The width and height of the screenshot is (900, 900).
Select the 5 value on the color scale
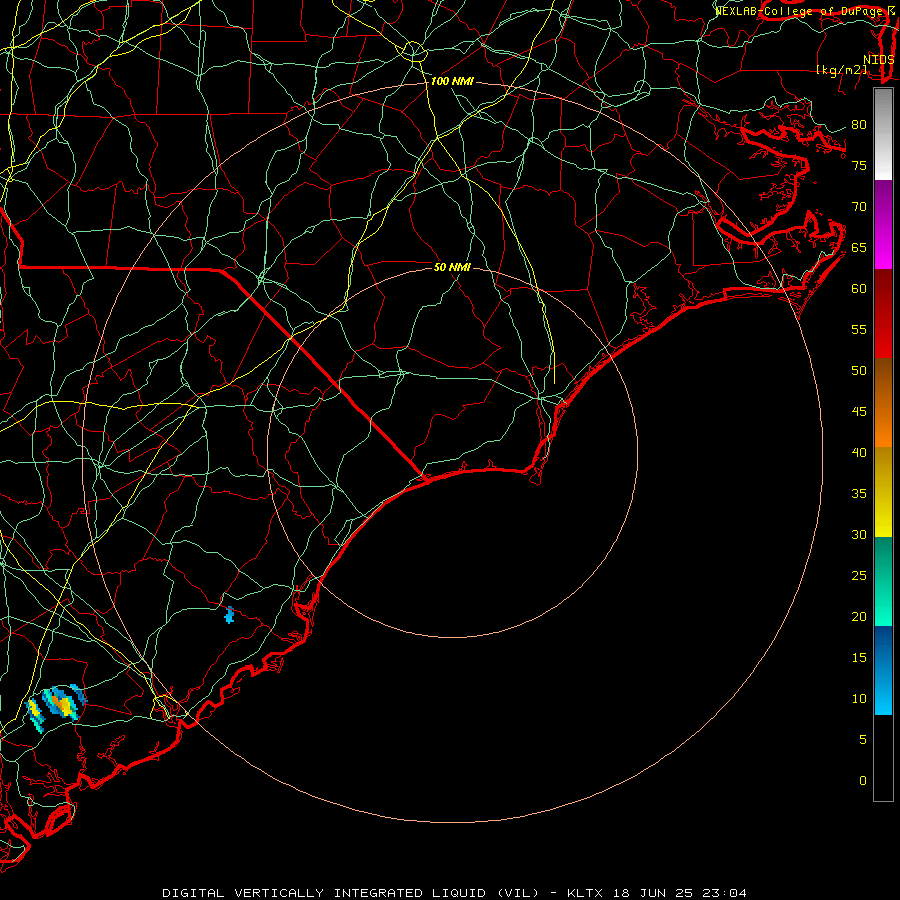863,740
